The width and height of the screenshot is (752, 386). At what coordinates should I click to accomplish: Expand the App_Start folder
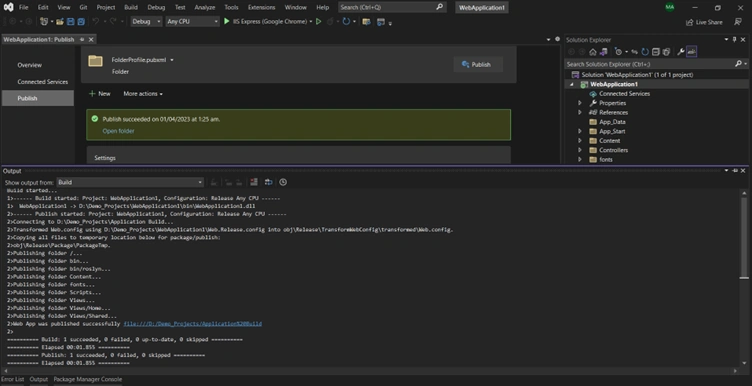(x=580, y=131)
